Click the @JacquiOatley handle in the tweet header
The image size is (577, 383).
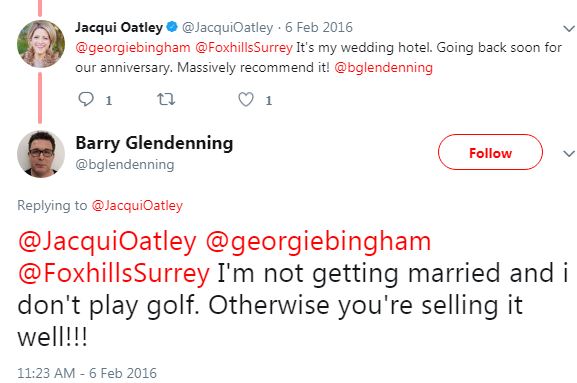(227, 28)
